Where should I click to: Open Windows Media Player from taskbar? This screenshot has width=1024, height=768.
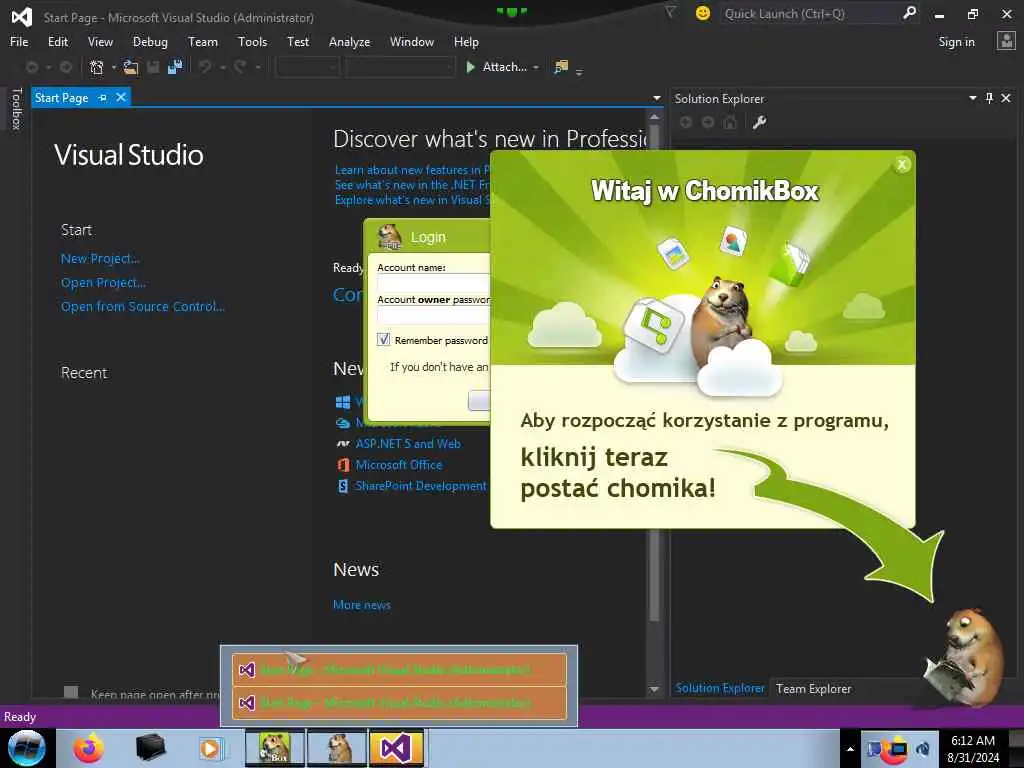tap(210, 748)
